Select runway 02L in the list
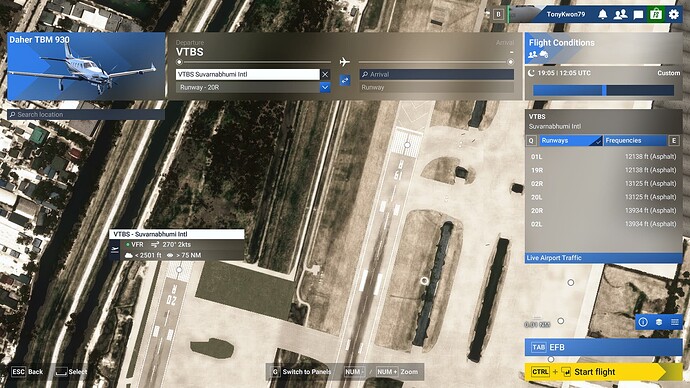This screenshot has height=388, width=690. pyautogui.click(x=603, y=224)
